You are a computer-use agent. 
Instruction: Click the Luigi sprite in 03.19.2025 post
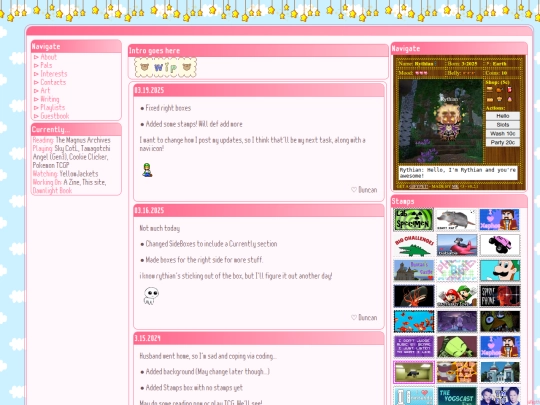147,170
